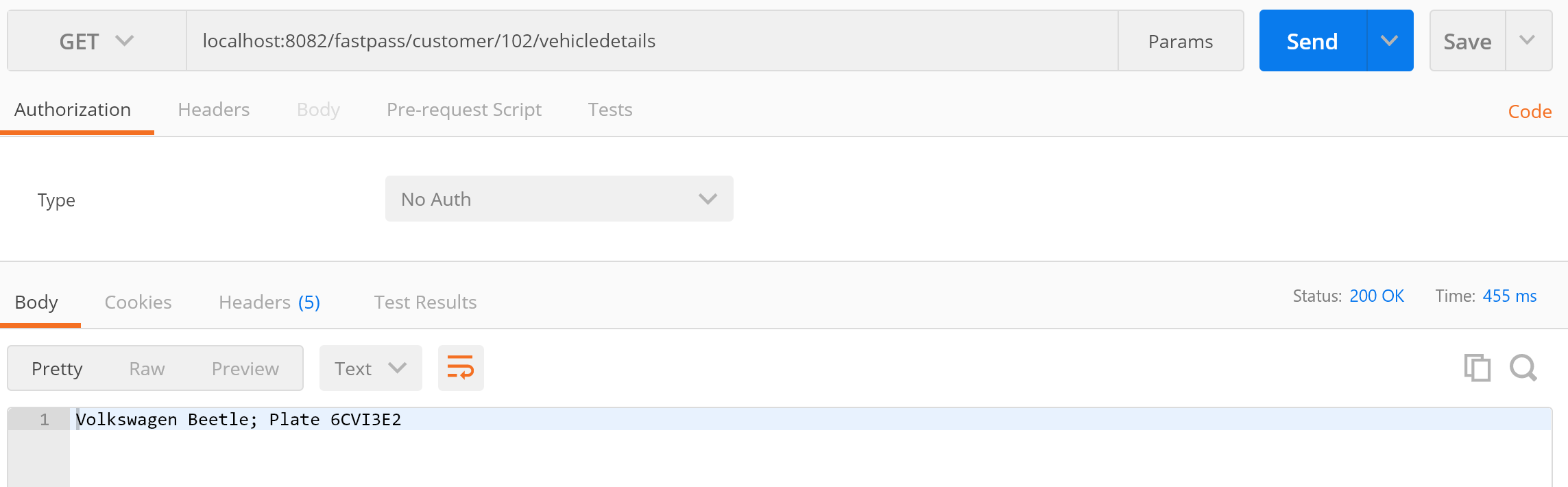Switch to the Headers request tab
The height and width of the screenshot is (487, 1568).
coord(213,109)
